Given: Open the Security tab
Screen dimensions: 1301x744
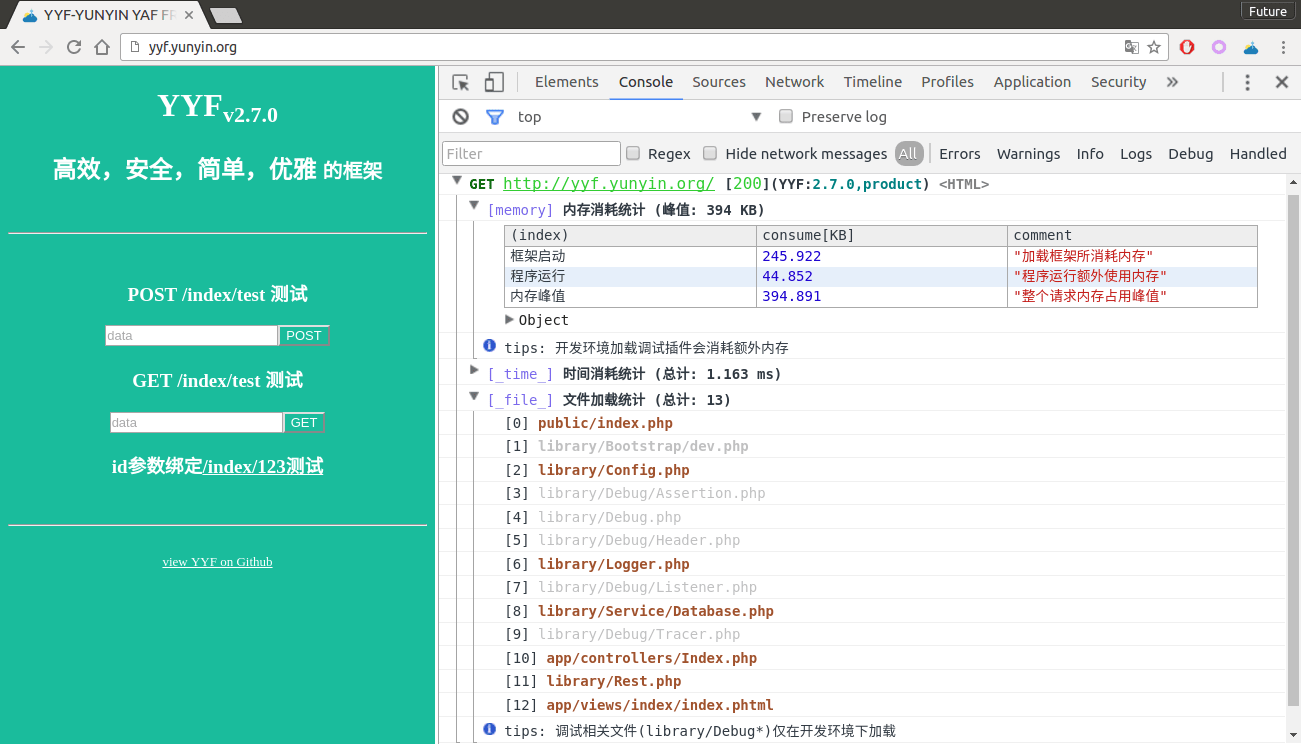Looking at the screenshot, I should [1118, 82].
